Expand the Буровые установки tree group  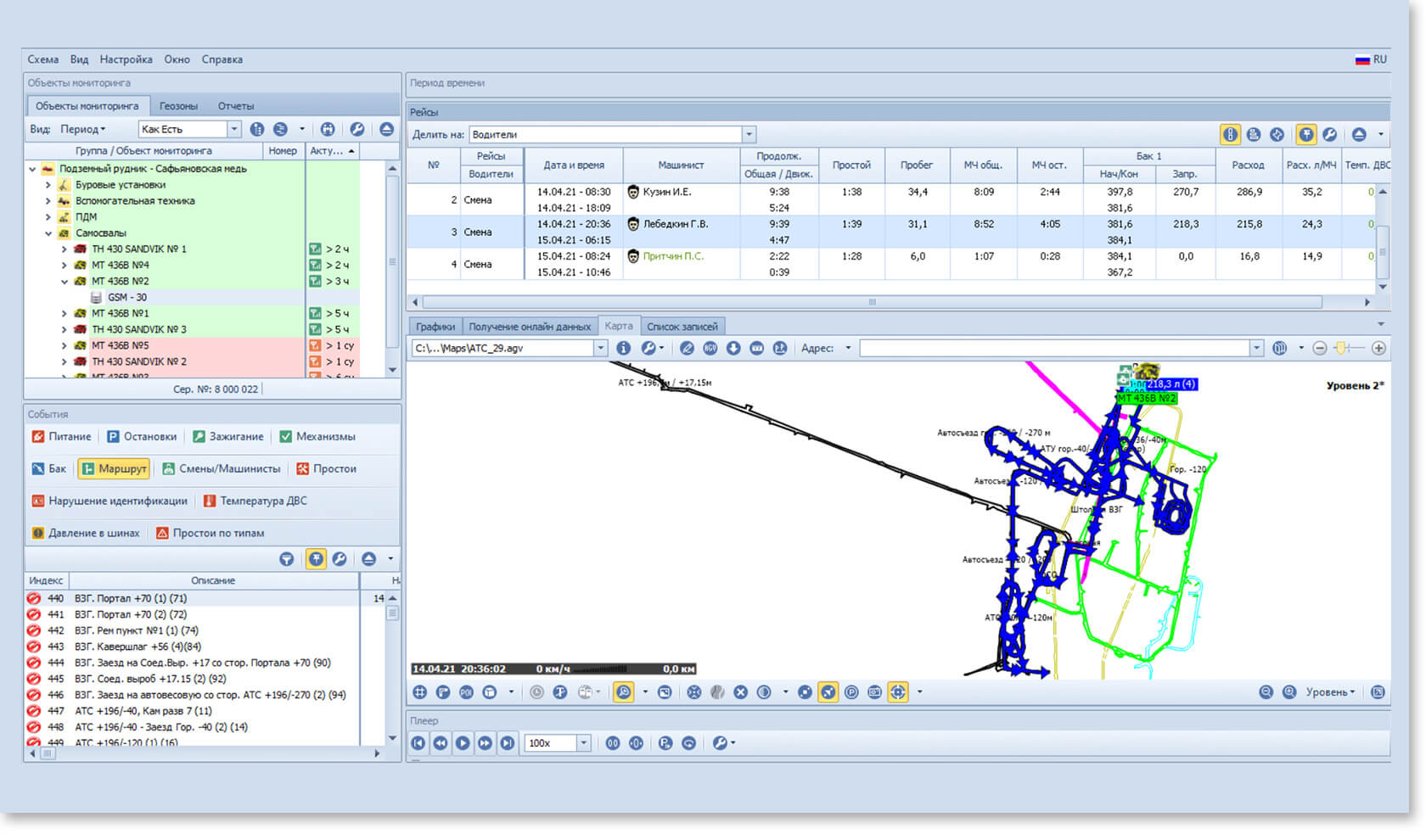pyautogui.click(x=48, y=185)
